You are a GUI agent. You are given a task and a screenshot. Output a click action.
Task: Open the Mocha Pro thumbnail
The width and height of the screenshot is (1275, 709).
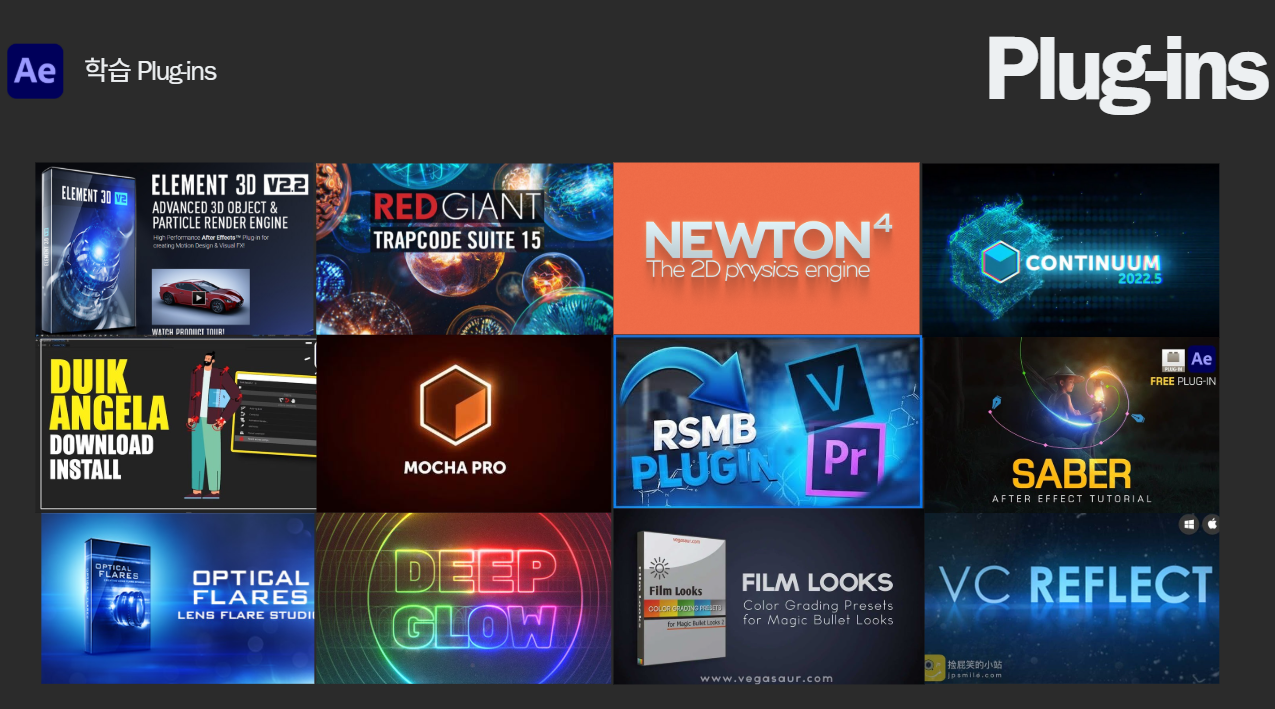464,424
